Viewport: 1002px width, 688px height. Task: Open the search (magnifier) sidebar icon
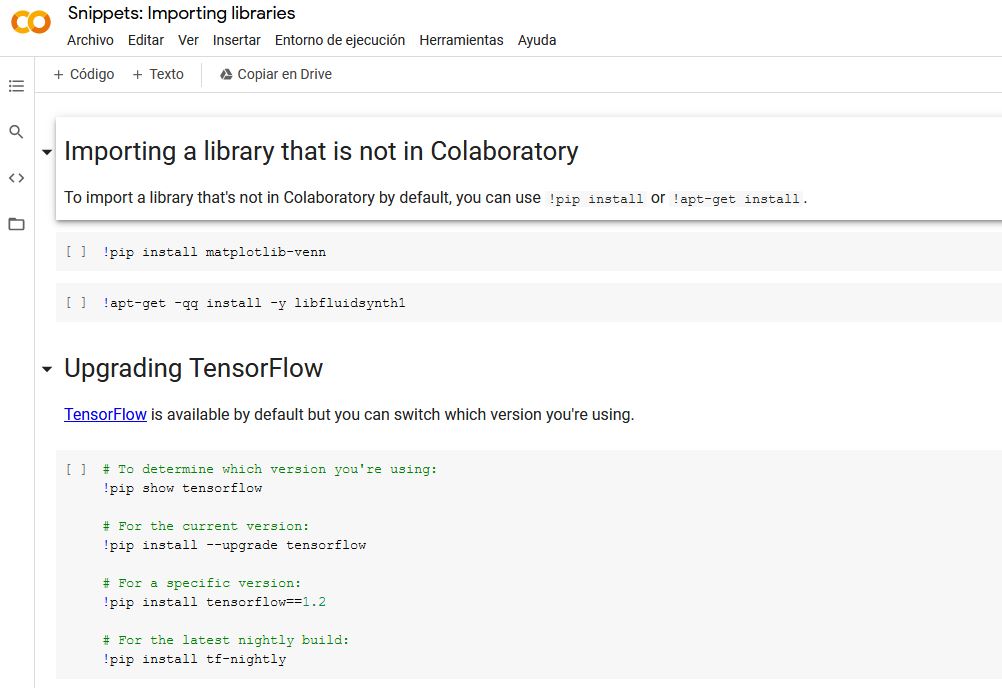(16, 132)
